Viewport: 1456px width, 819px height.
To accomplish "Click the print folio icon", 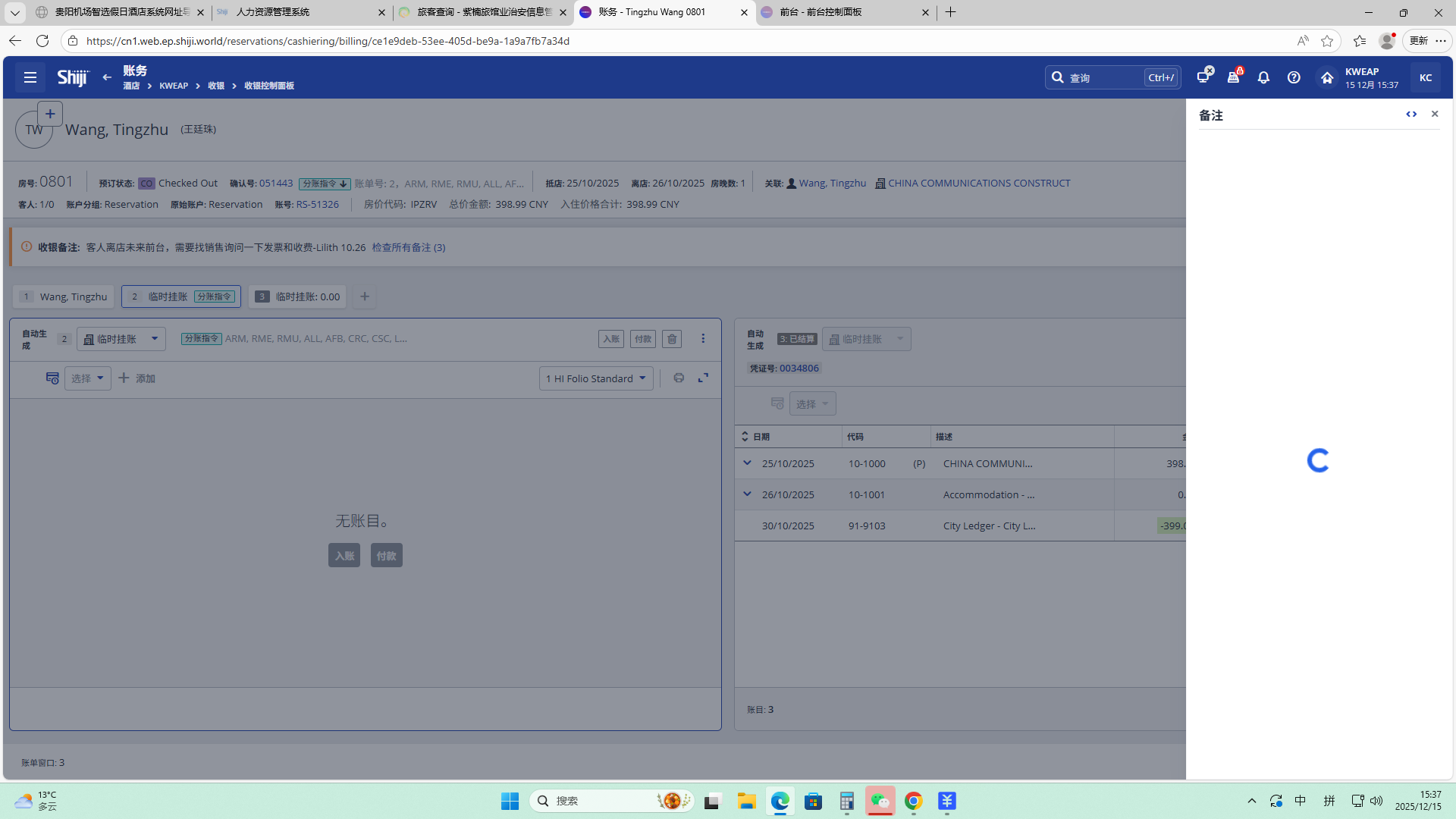I will pos(679,378).
